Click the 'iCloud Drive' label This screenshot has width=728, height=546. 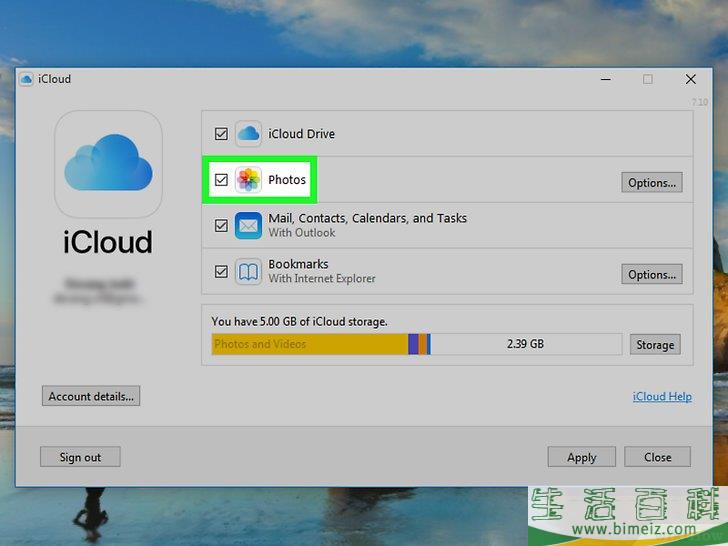301,134
